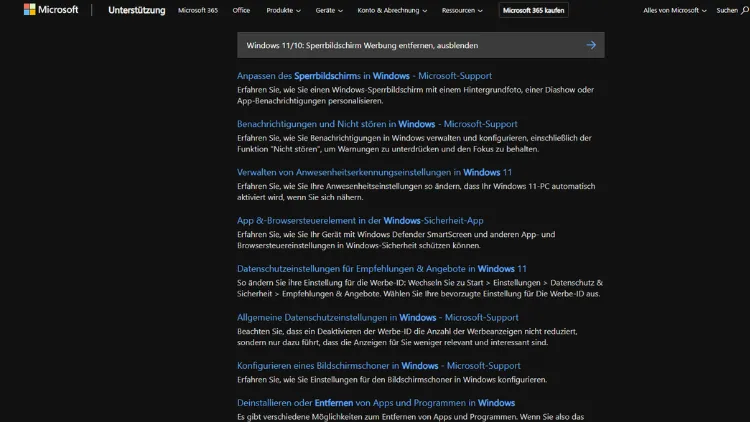
Task: Expand the Geräte dropdown menu
Action: (x=329, y=10)
